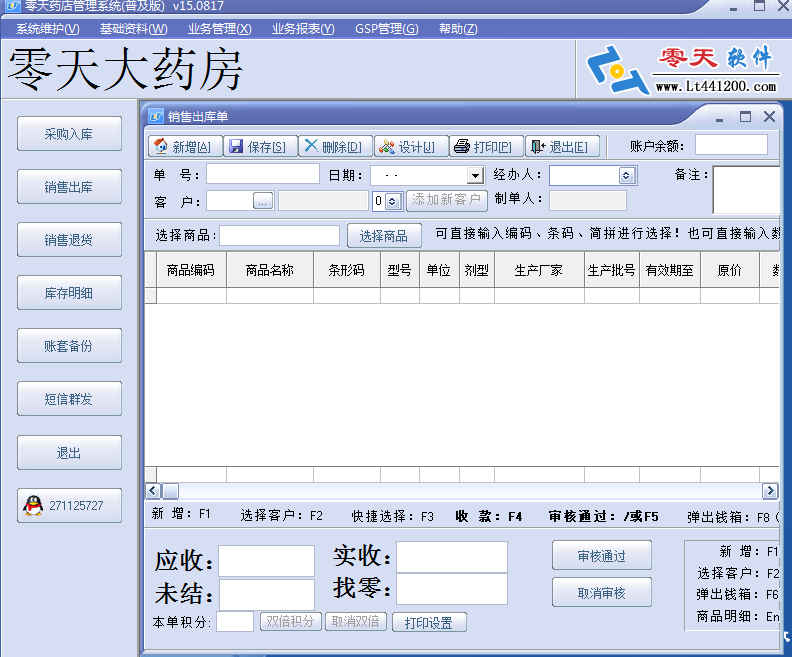Click the 销售出库单 window title icon

(x=156, y=117)
